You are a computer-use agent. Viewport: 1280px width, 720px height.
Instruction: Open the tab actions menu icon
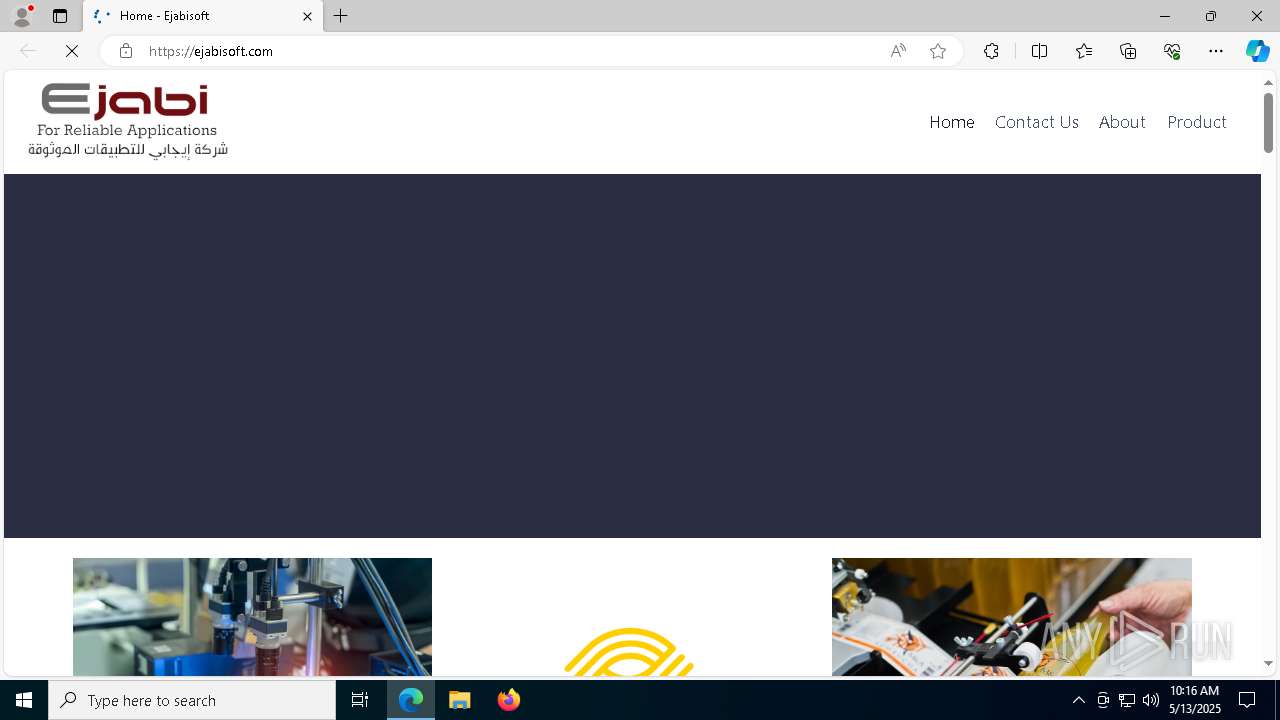coord(60,16)
